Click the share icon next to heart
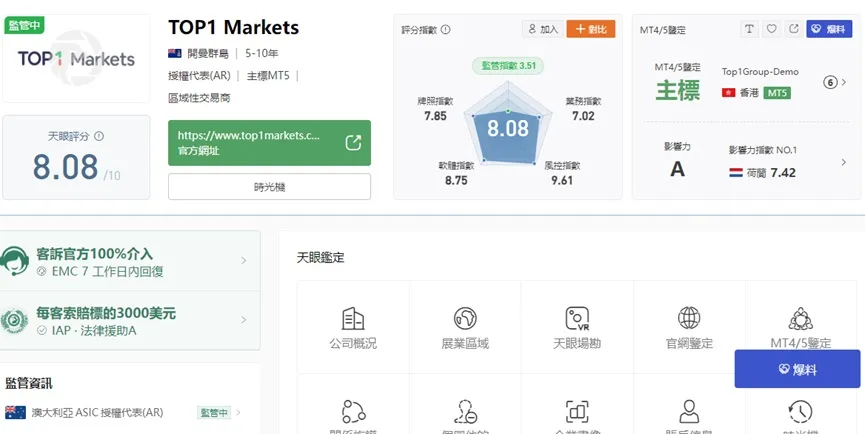Image resolution: width=865 pixels, height=434 pixels. [794, 29]
